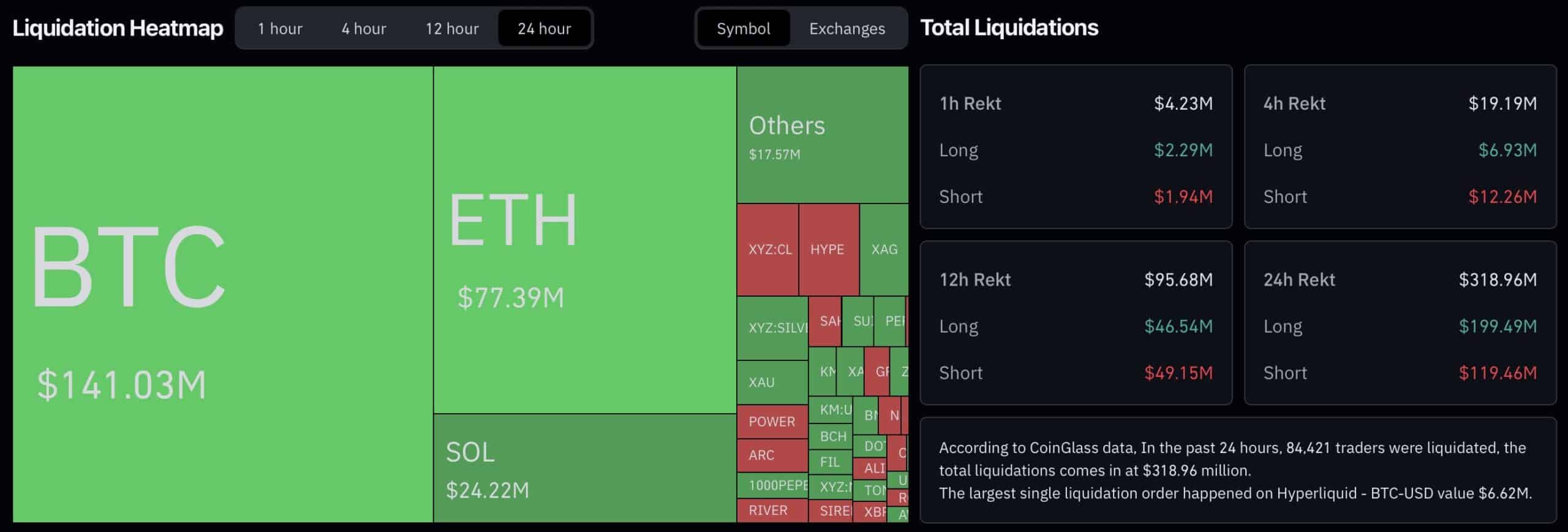Select the 1 hour timeframe tab

coord(280,29)
